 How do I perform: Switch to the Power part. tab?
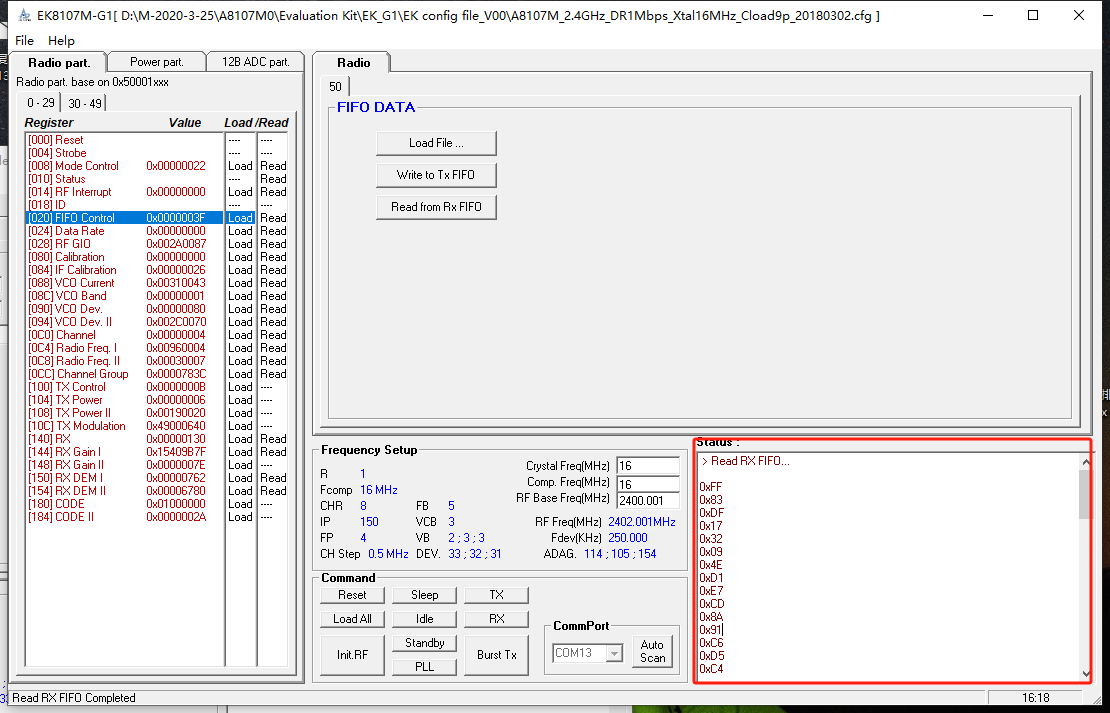[156, 62]
